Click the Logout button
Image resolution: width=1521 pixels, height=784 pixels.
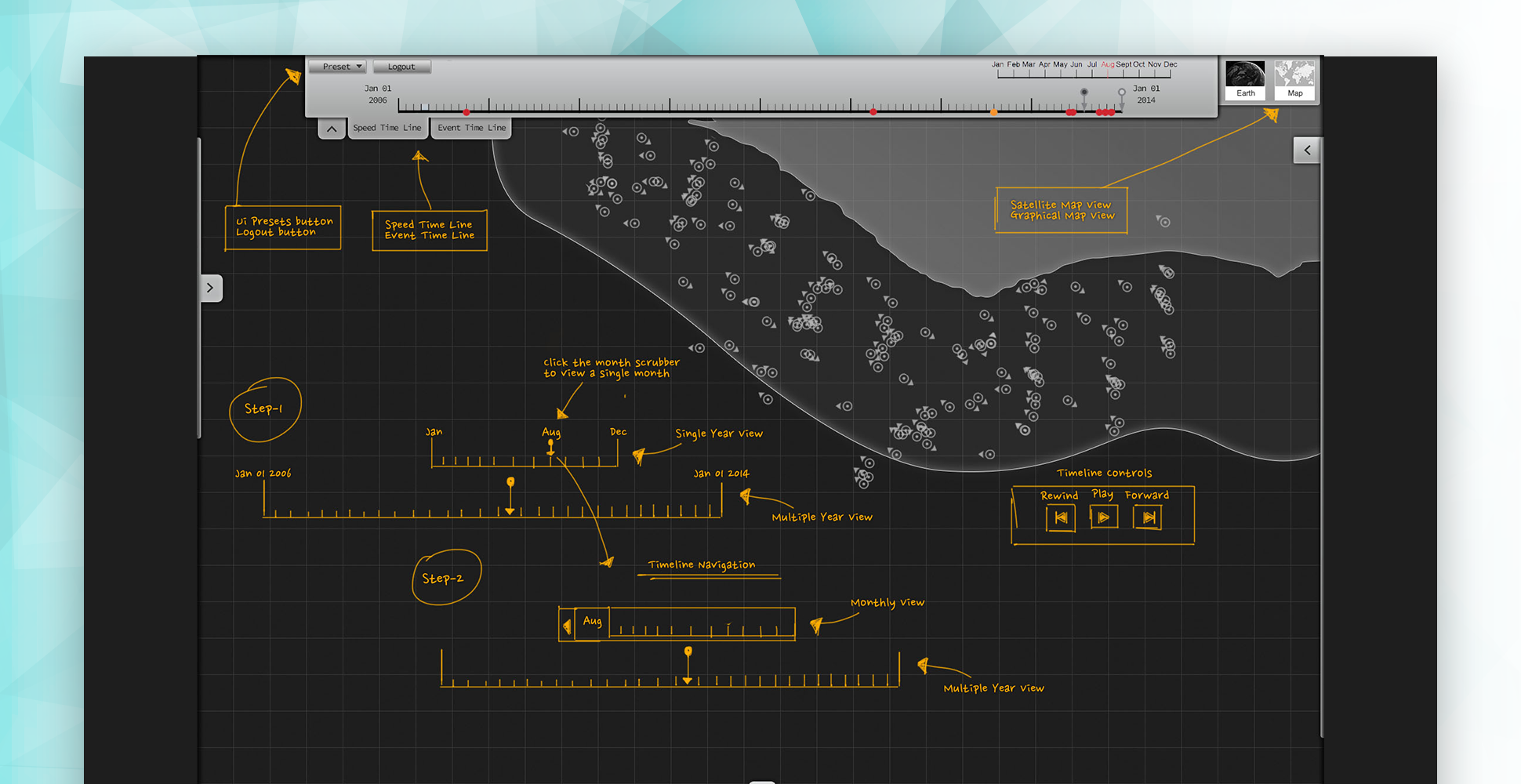[x=401, y=67]
